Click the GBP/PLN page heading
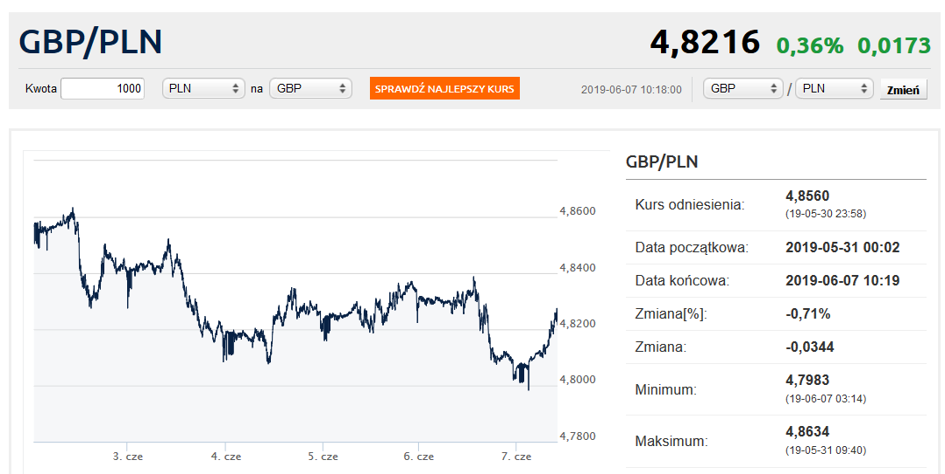 (x=90, y=42)
